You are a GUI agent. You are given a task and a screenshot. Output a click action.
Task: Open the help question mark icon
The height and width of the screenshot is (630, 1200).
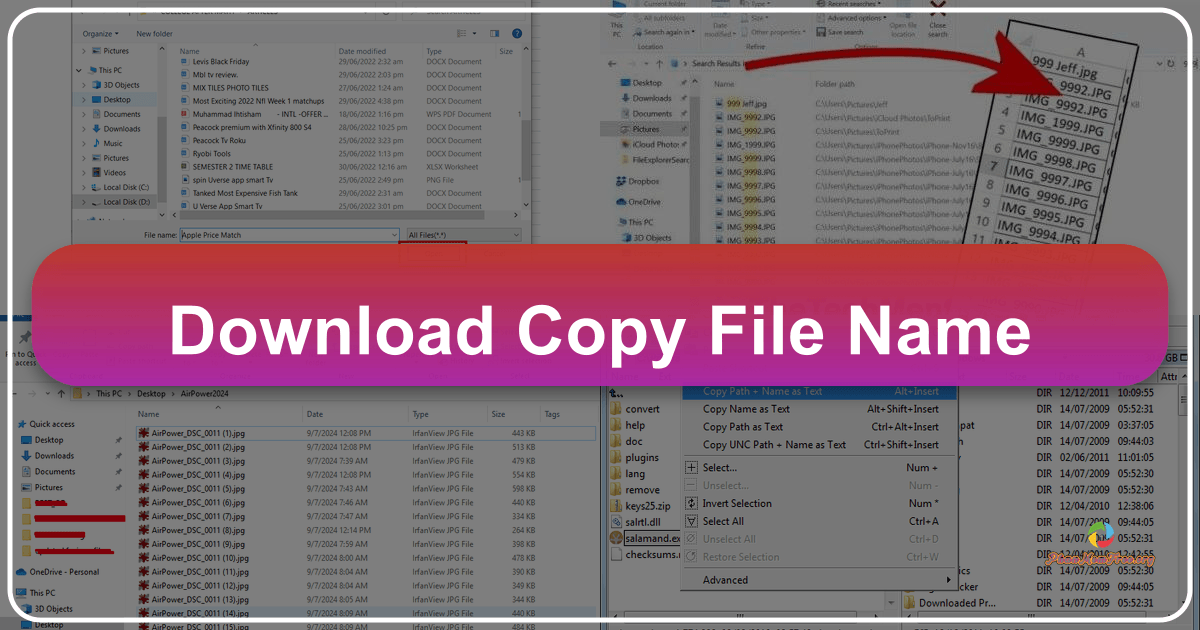point(517,33)
